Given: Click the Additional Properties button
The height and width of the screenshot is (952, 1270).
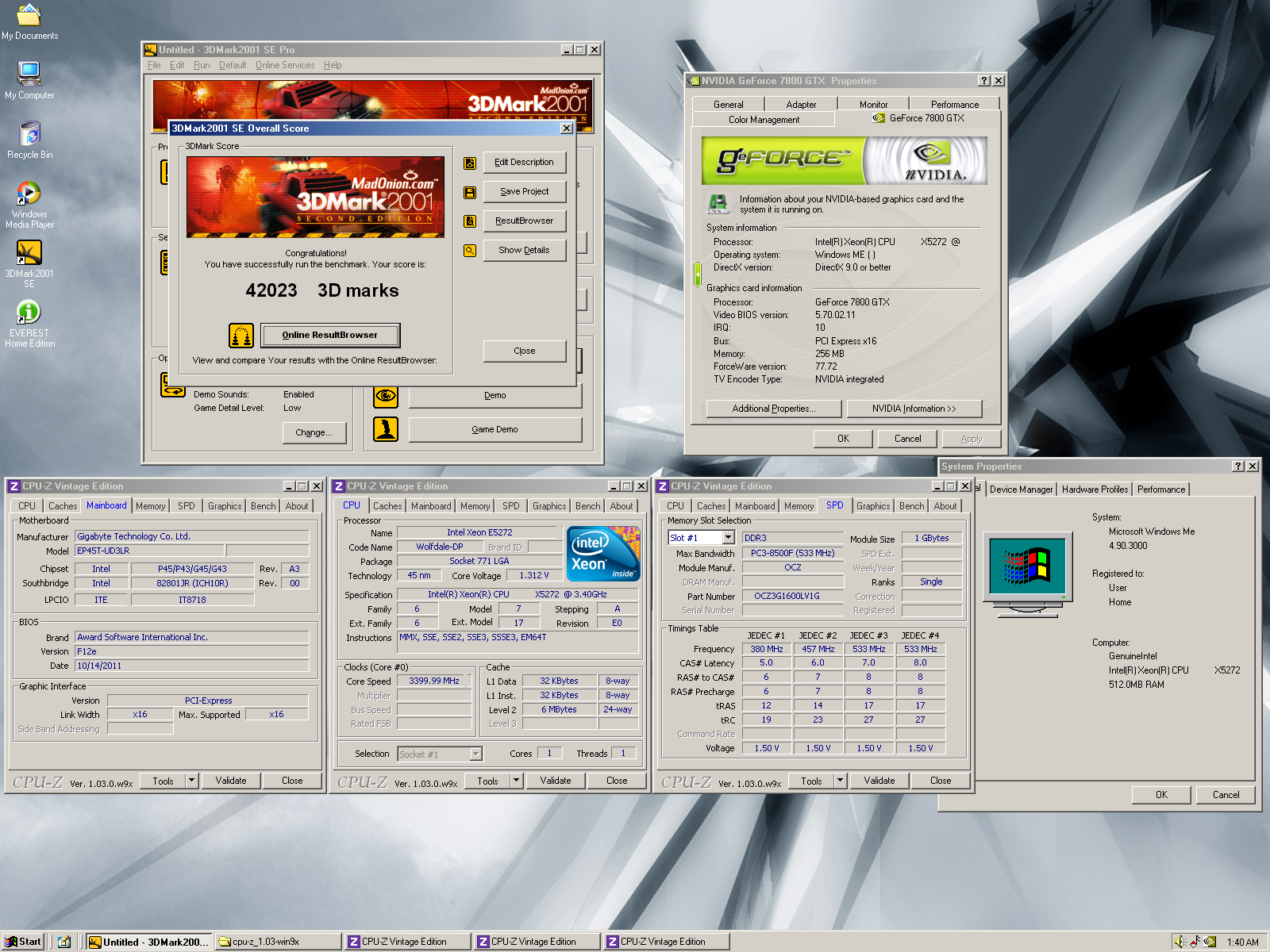Looking at the screenshot, I should pyautogui.click(x=773, y=409).
